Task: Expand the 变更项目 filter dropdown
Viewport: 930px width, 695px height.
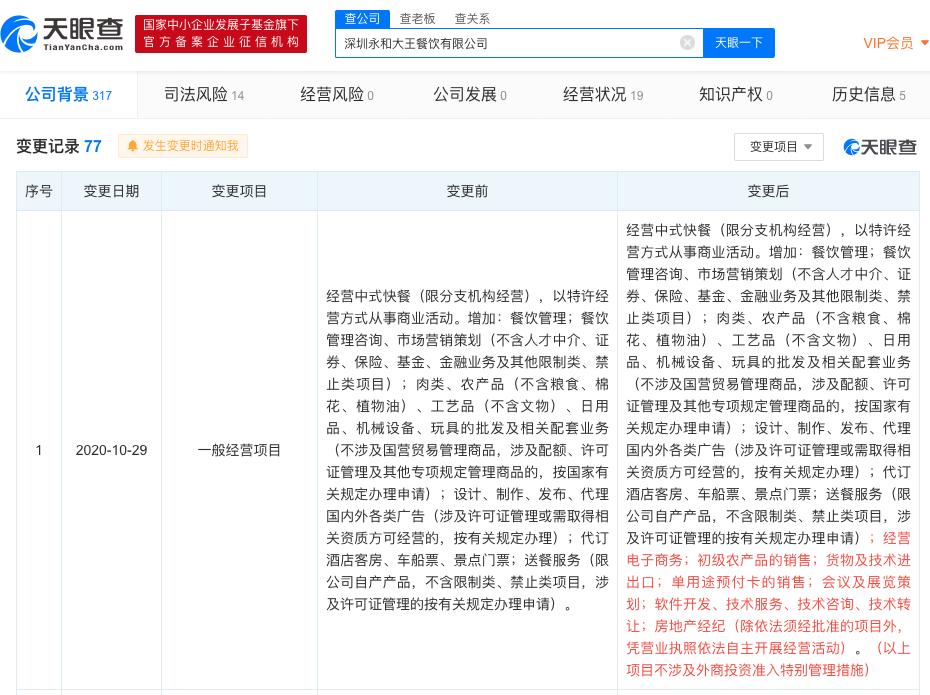Action: (779, 146)
